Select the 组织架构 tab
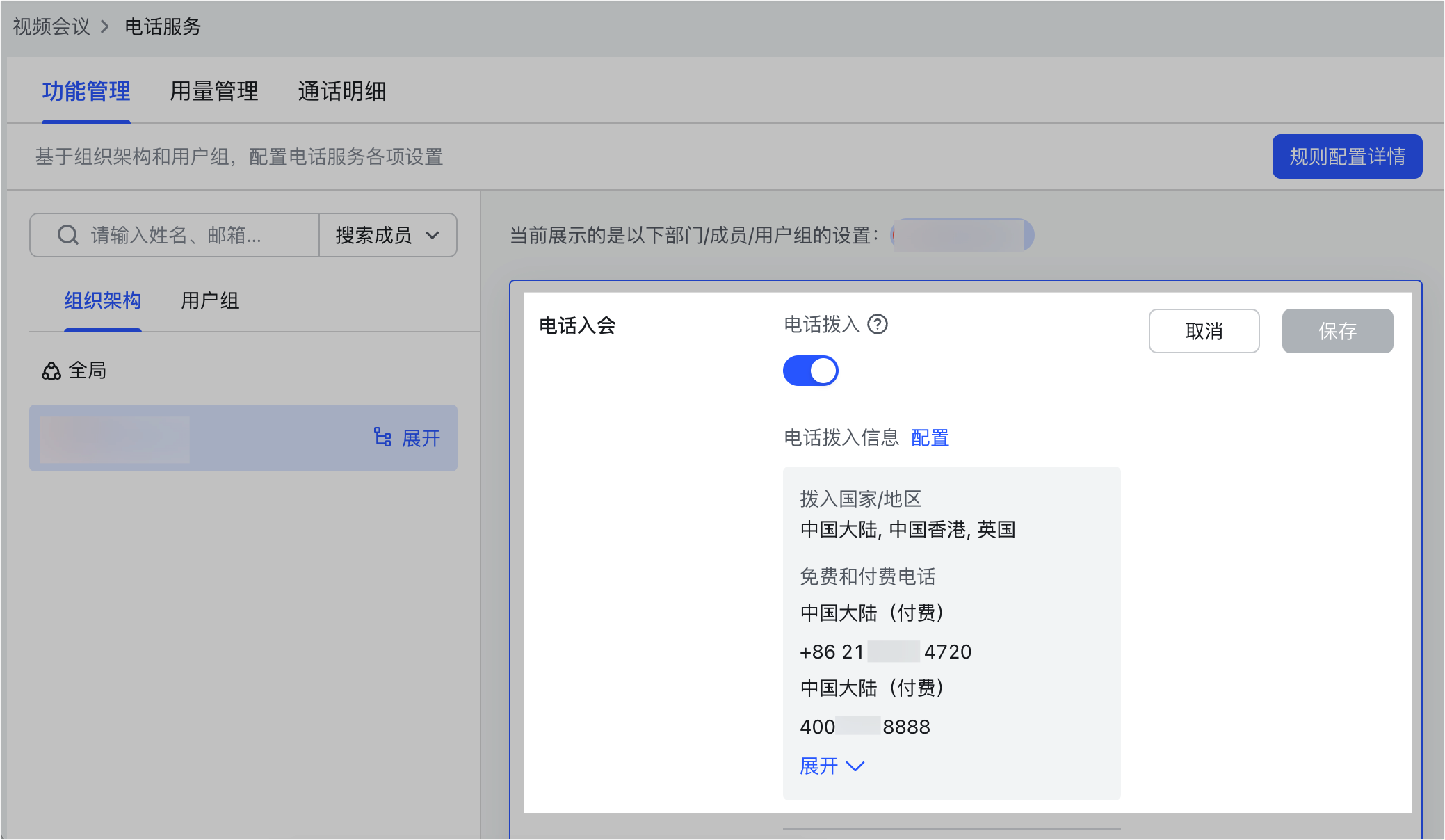1445x840 pixels. [x=103, y=300]
